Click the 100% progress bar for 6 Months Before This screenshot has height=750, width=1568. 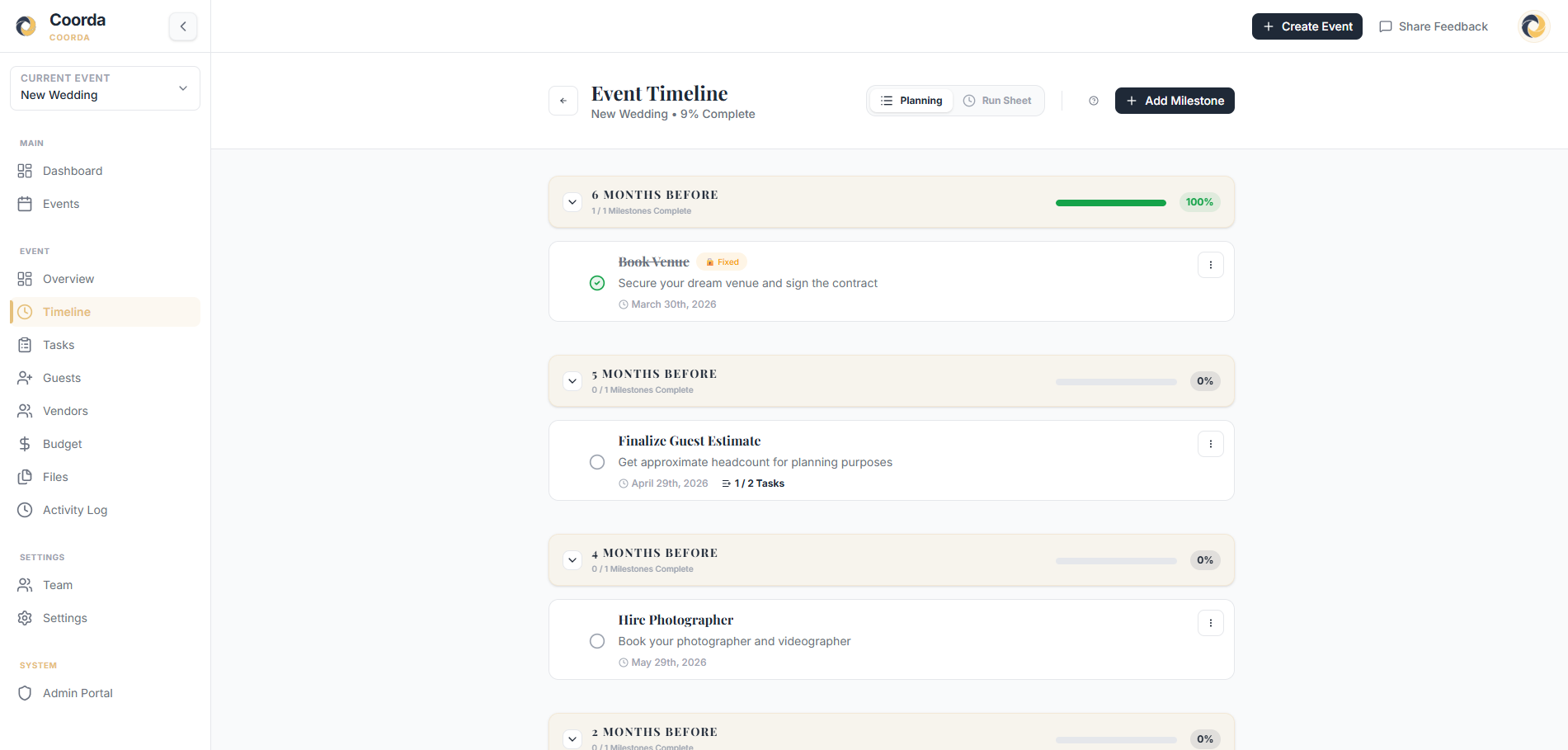1110,202
